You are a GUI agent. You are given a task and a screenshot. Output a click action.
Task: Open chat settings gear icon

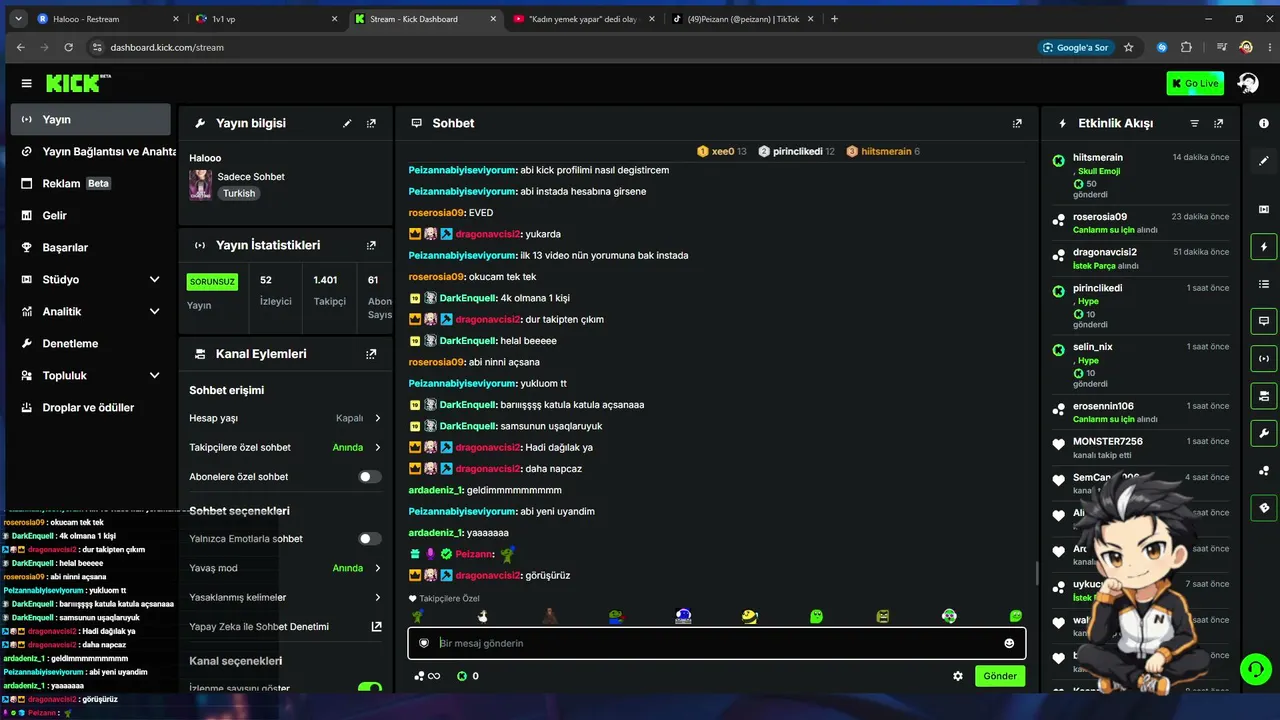click(958, 676)
